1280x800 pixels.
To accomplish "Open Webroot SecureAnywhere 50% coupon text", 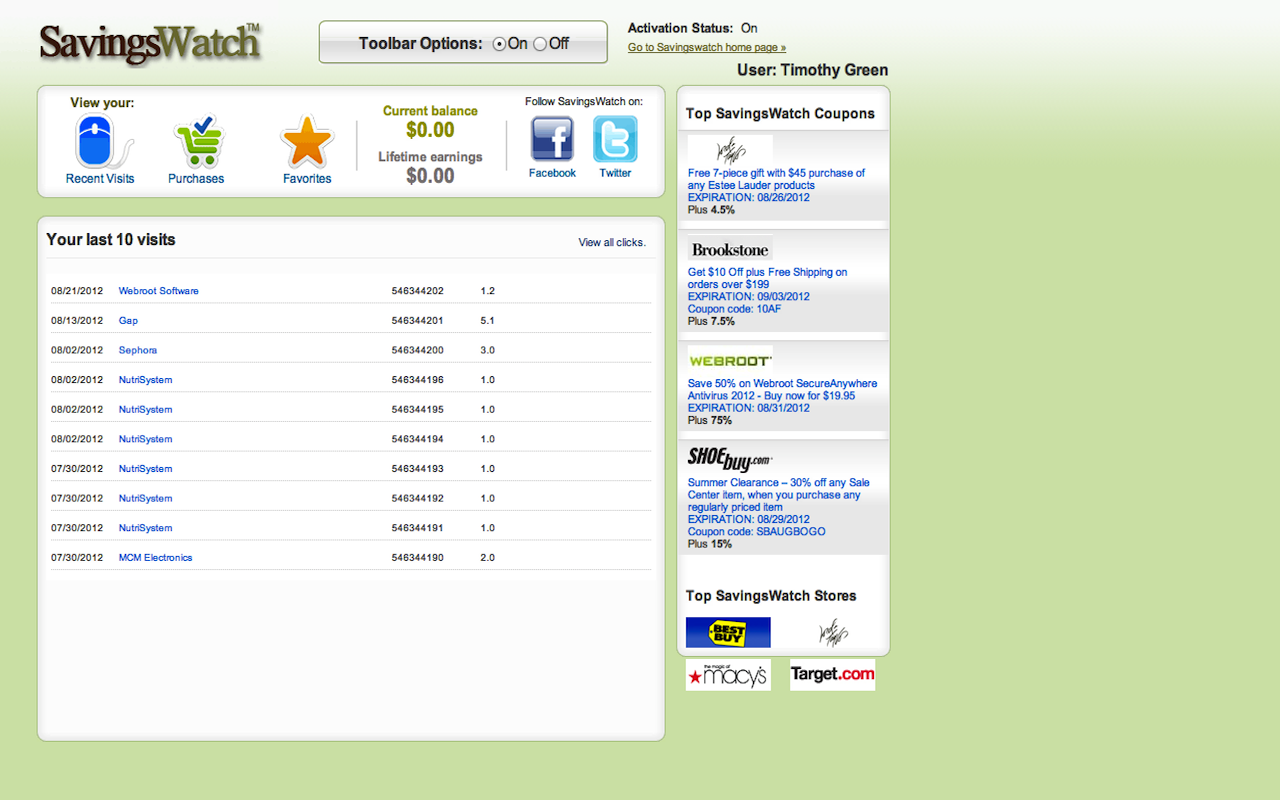I will [x=782, y=389].
